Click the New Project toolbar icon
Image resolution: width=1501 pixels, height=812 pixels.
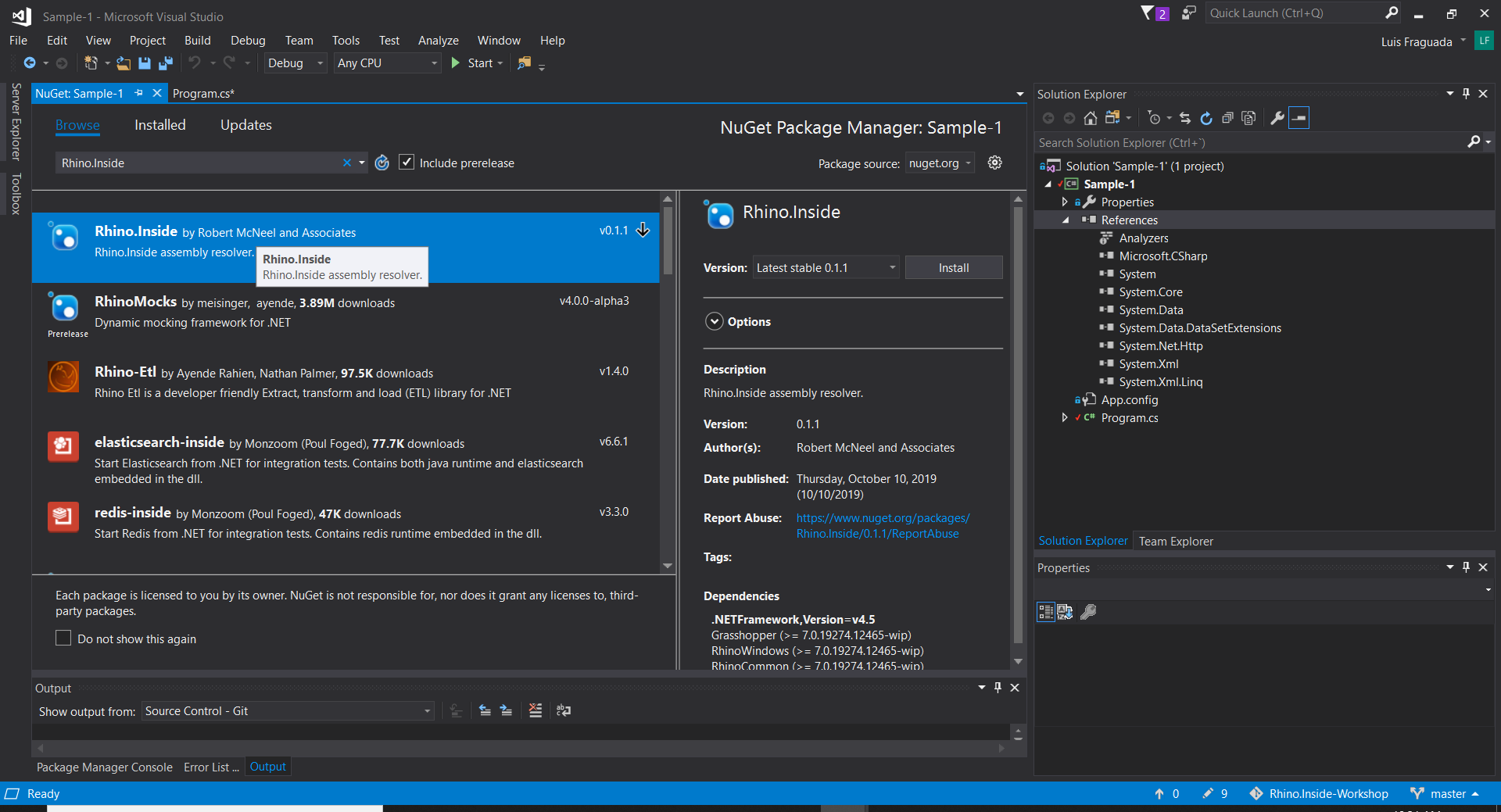click(91, 63)
